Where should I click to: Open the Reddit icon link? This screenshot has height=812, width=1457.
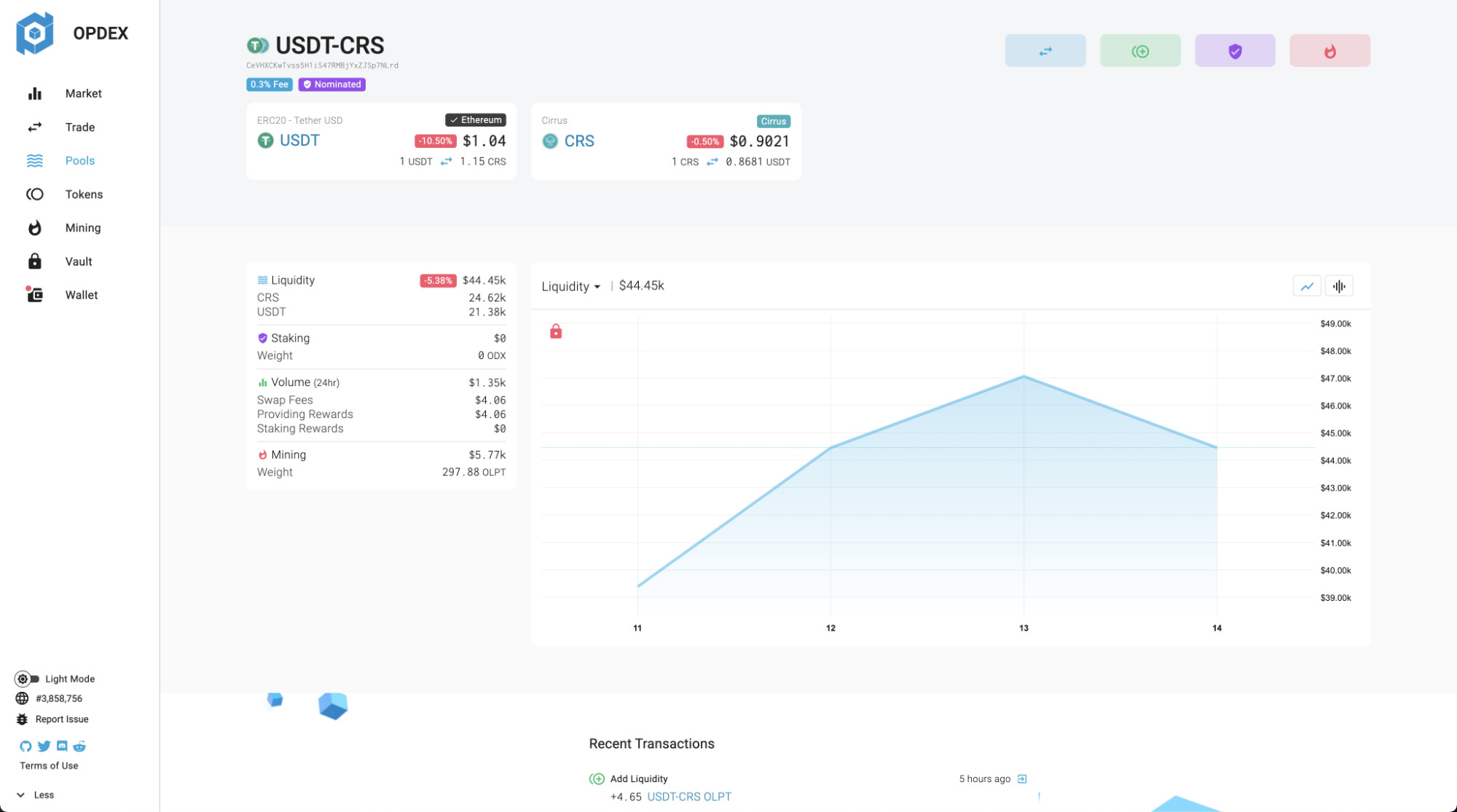(79, 746)
